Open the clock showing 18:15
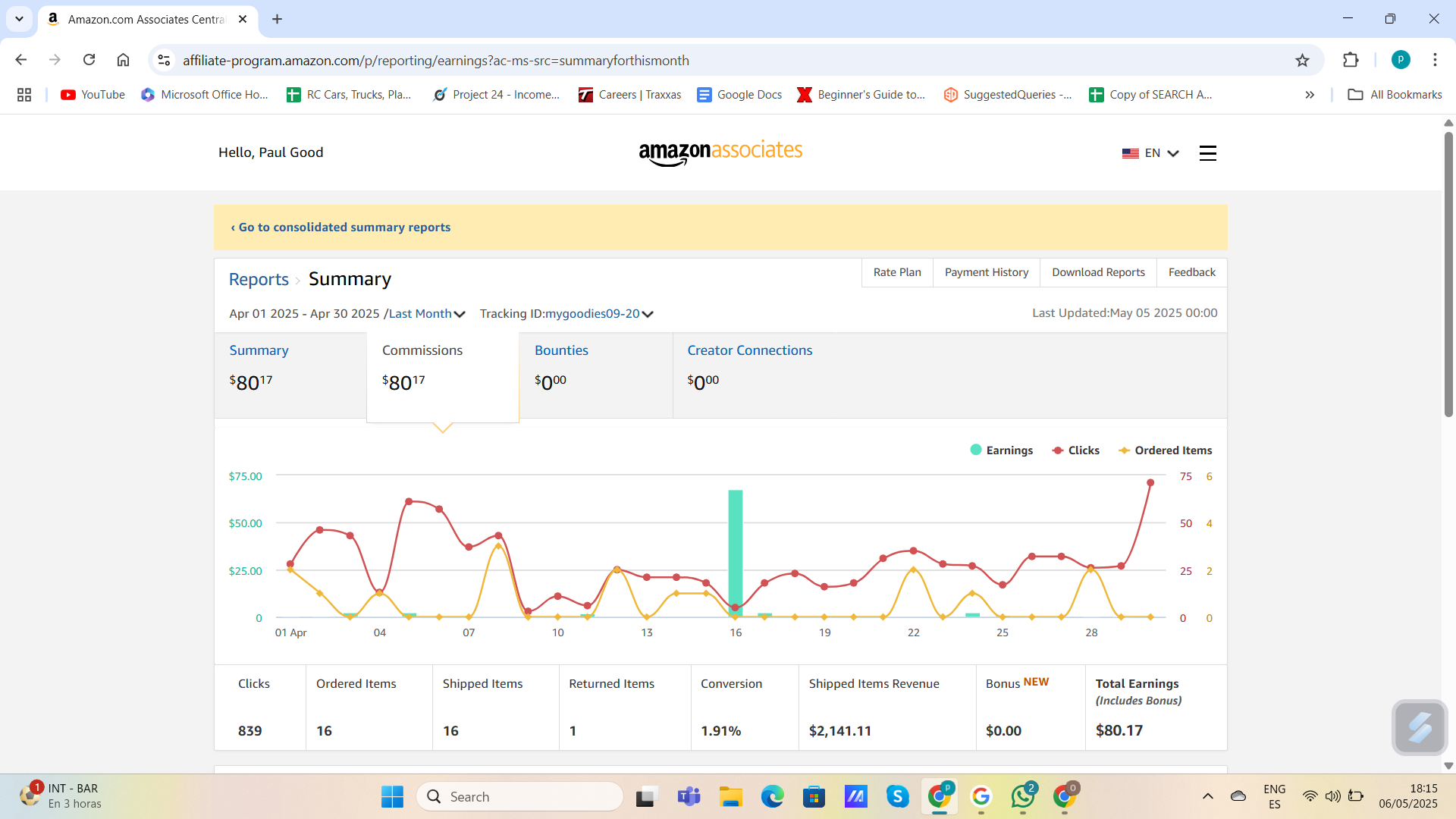 (1408, 796)
